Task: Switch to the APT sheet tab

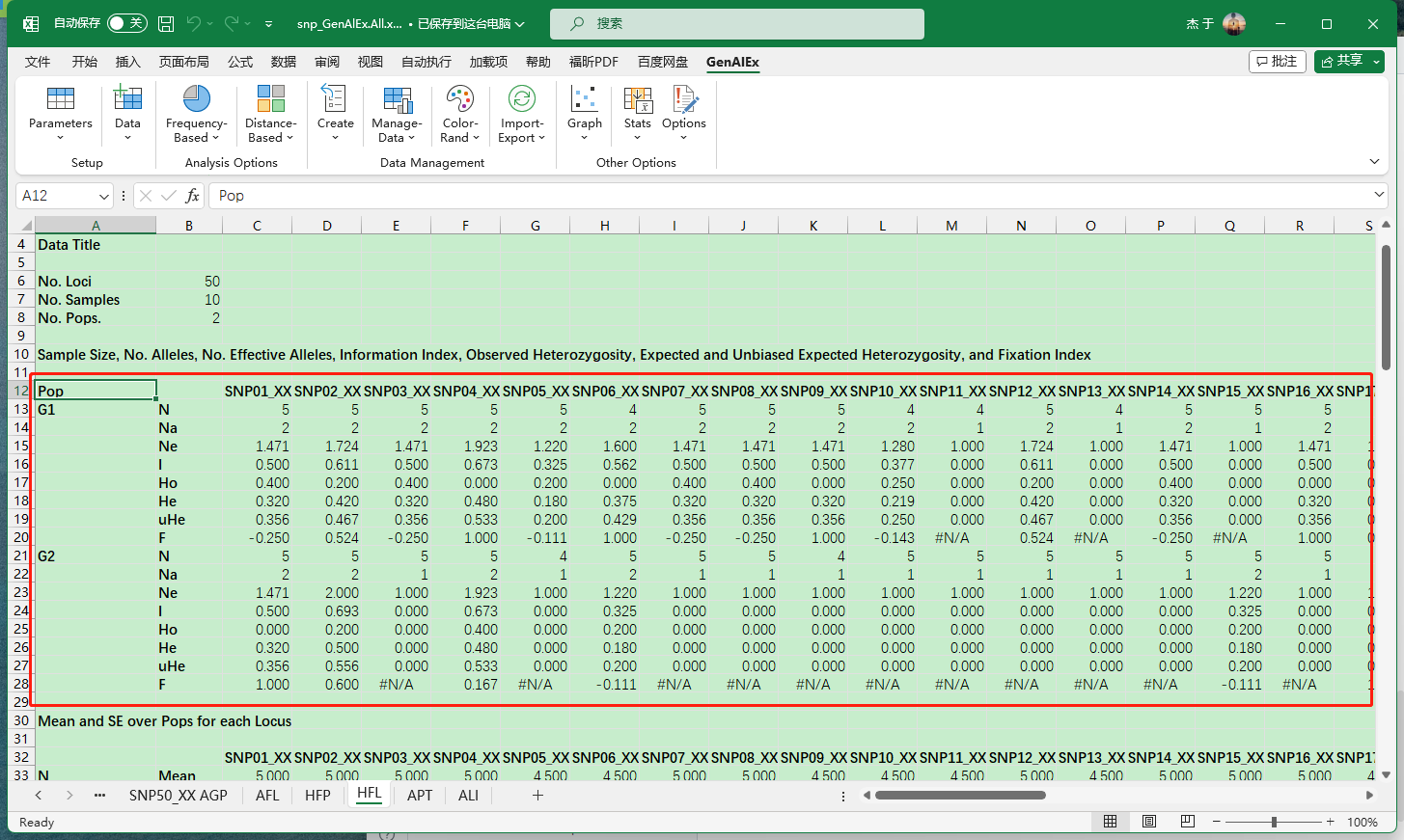Action: click(420, 796)
